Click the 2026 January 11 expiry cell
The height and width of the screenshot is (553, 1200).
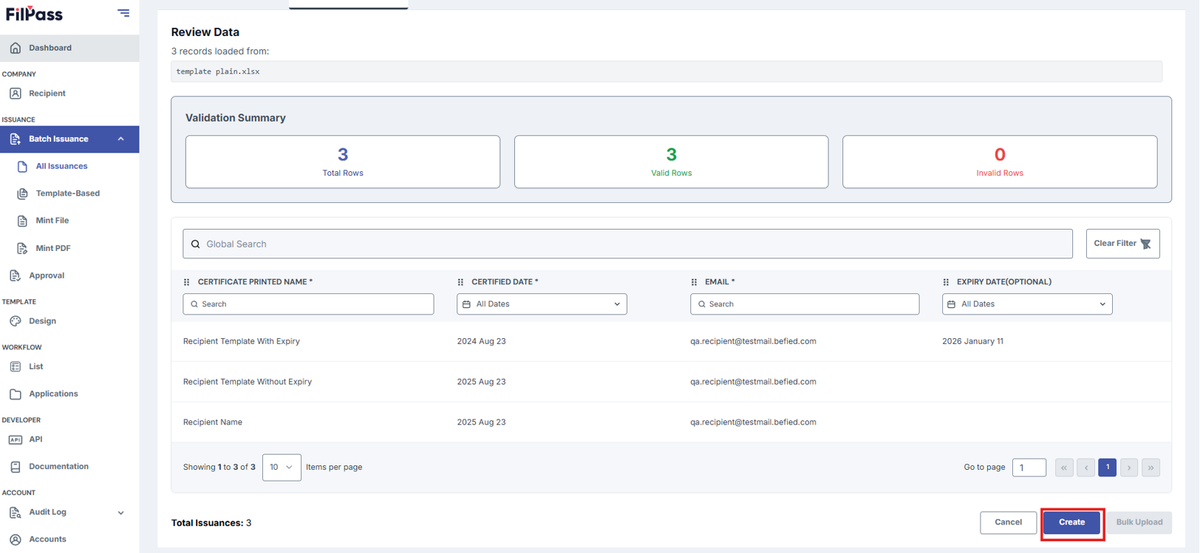click(973, 341)
